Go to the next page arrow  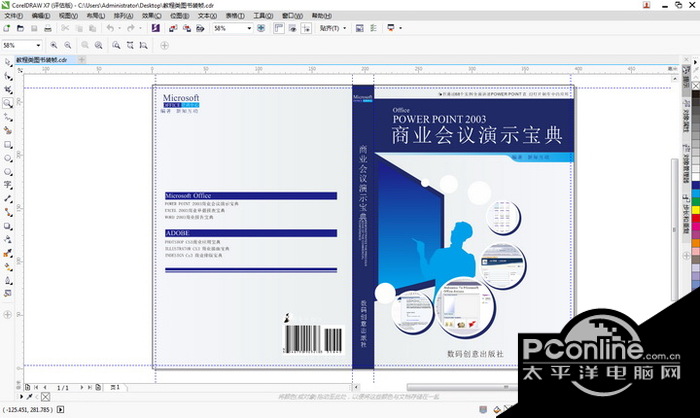[81, 387]
